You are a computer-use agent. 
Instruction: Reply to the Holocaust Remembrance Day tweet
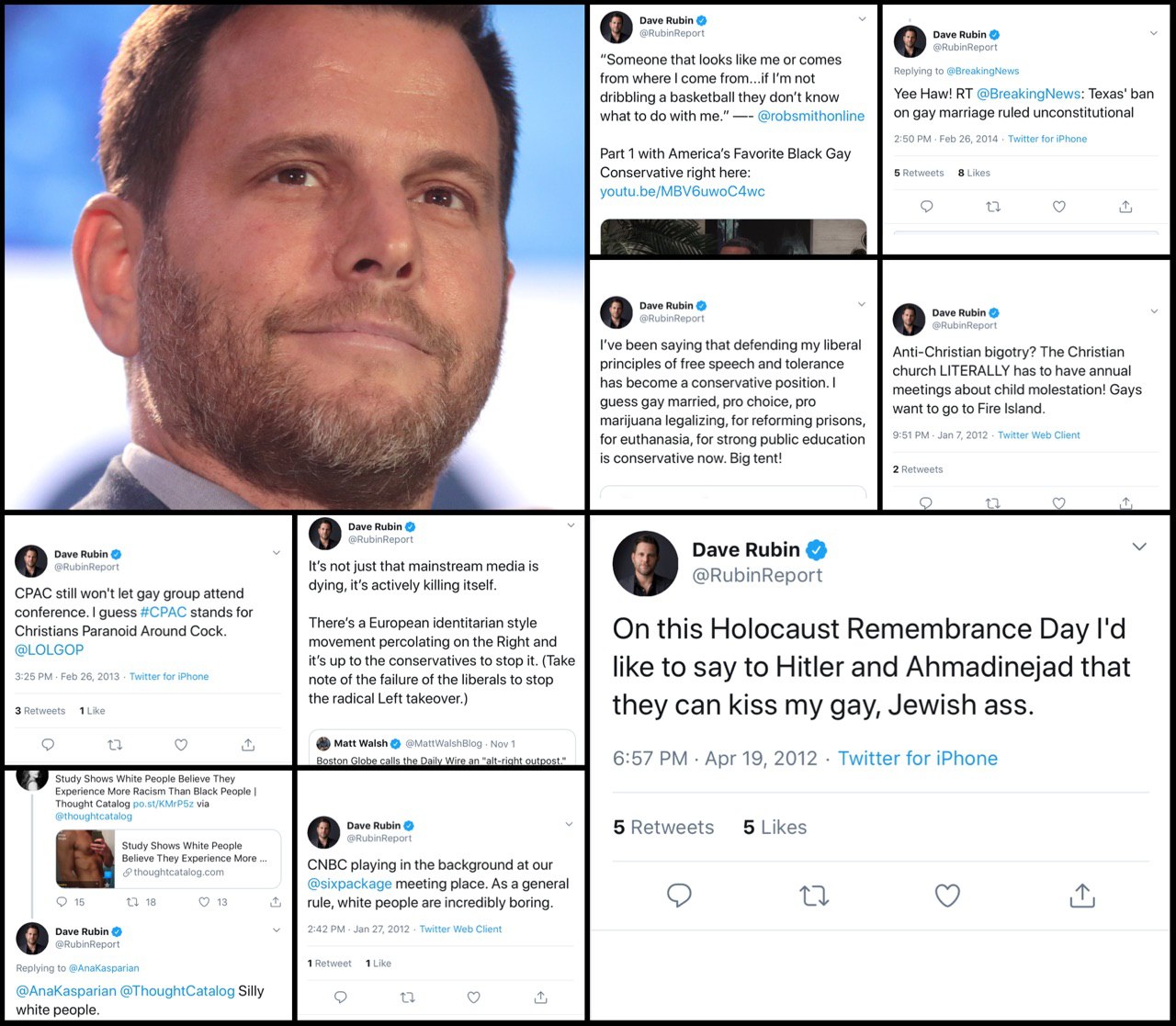[679, 895]
